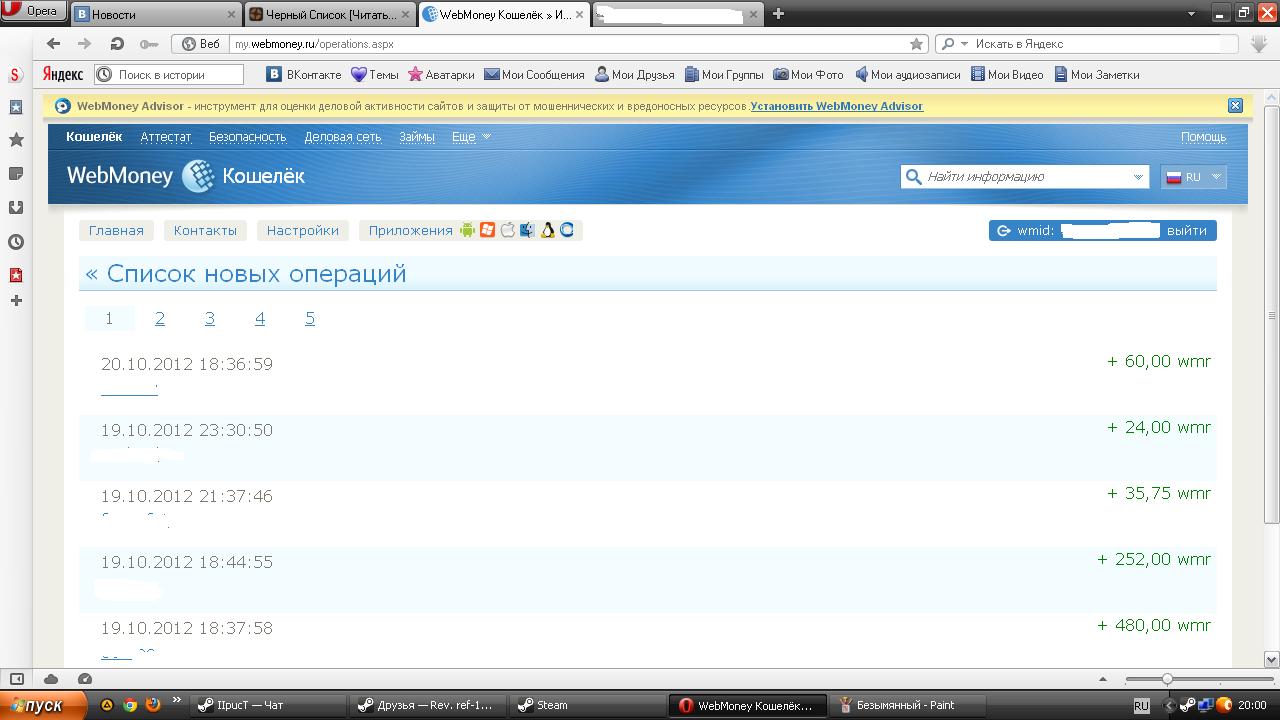
Task: Add a panel with the sidebar plus icon
Action: 16,300
